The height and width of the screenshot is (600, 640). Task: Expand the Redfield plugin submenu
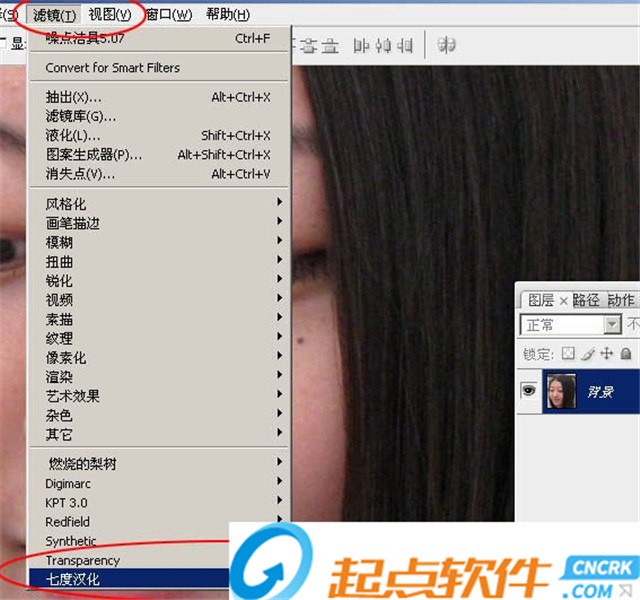point(159,522)
